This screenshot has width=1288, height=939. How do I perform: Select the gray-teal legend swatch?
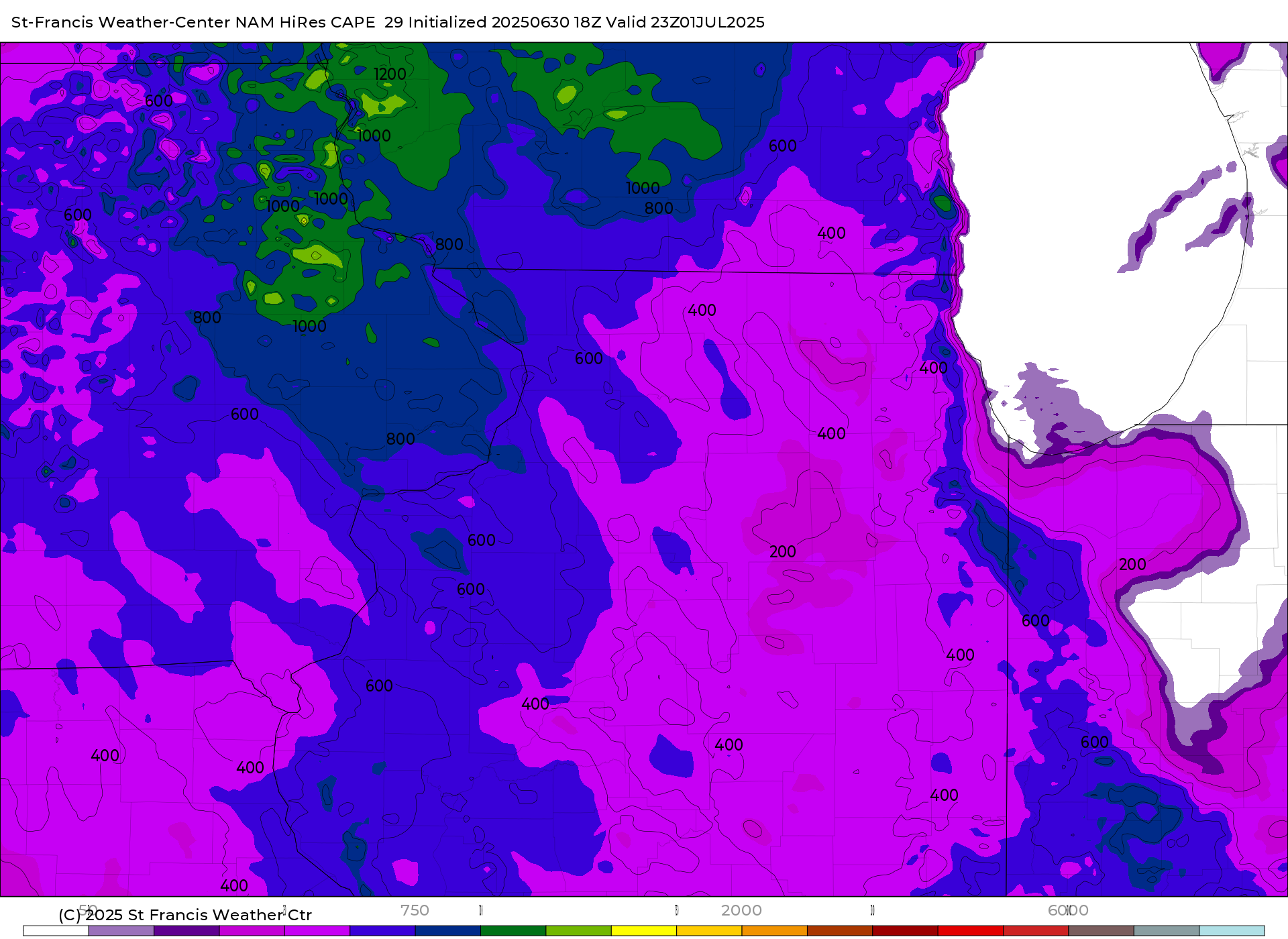1167,931
